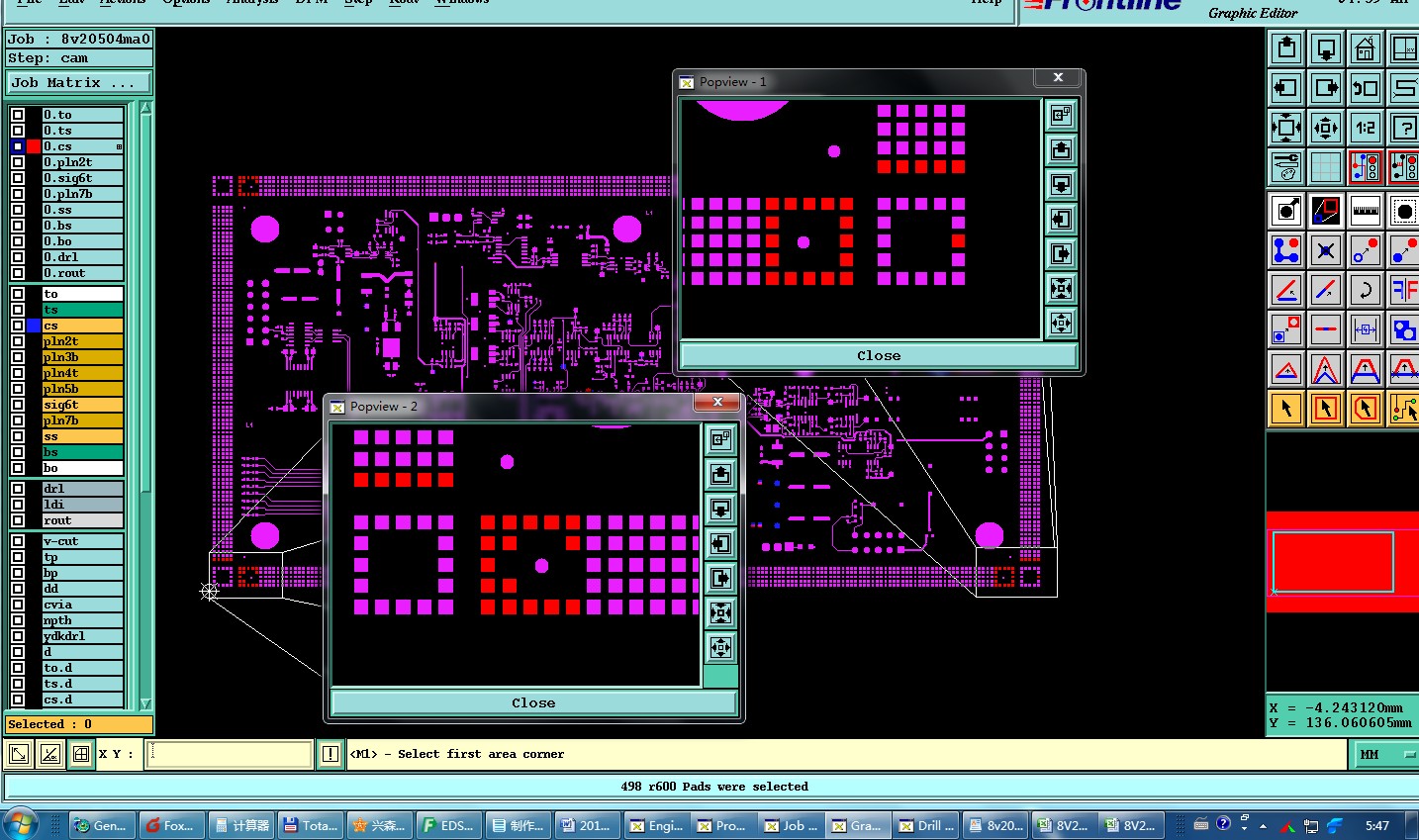Check the box next to drl layer

tap(18, 489)
